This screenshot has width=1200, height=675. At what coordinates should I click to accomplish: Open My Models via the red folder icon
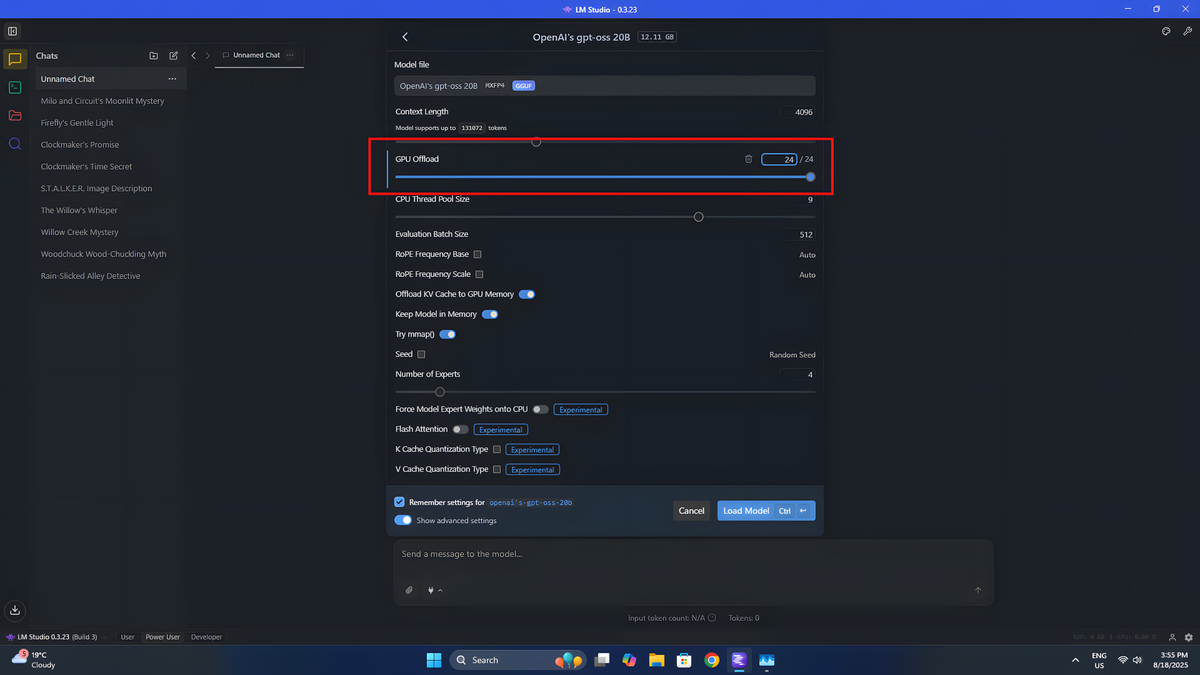pyautogui.click(x=13, y=115)
